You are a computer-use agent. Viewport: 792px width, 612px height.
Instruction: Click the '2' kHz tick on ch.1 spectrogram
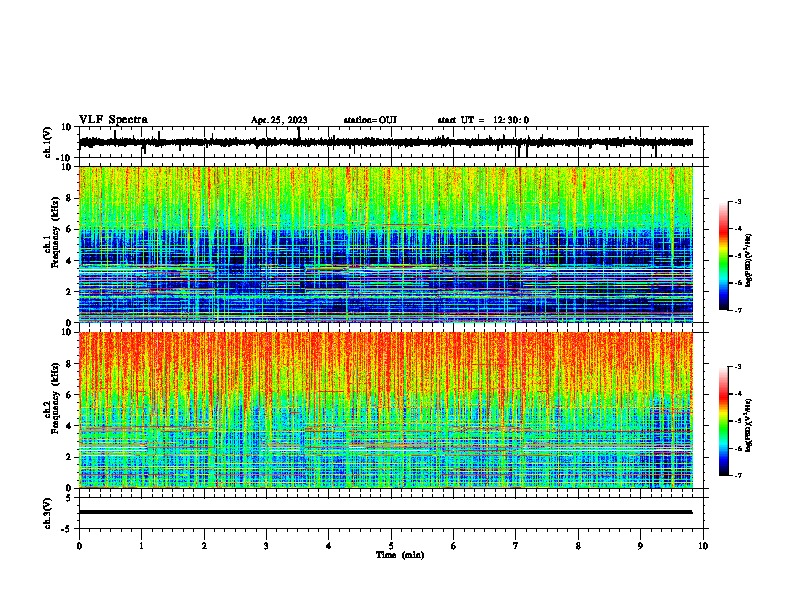(x=69, y=292)
